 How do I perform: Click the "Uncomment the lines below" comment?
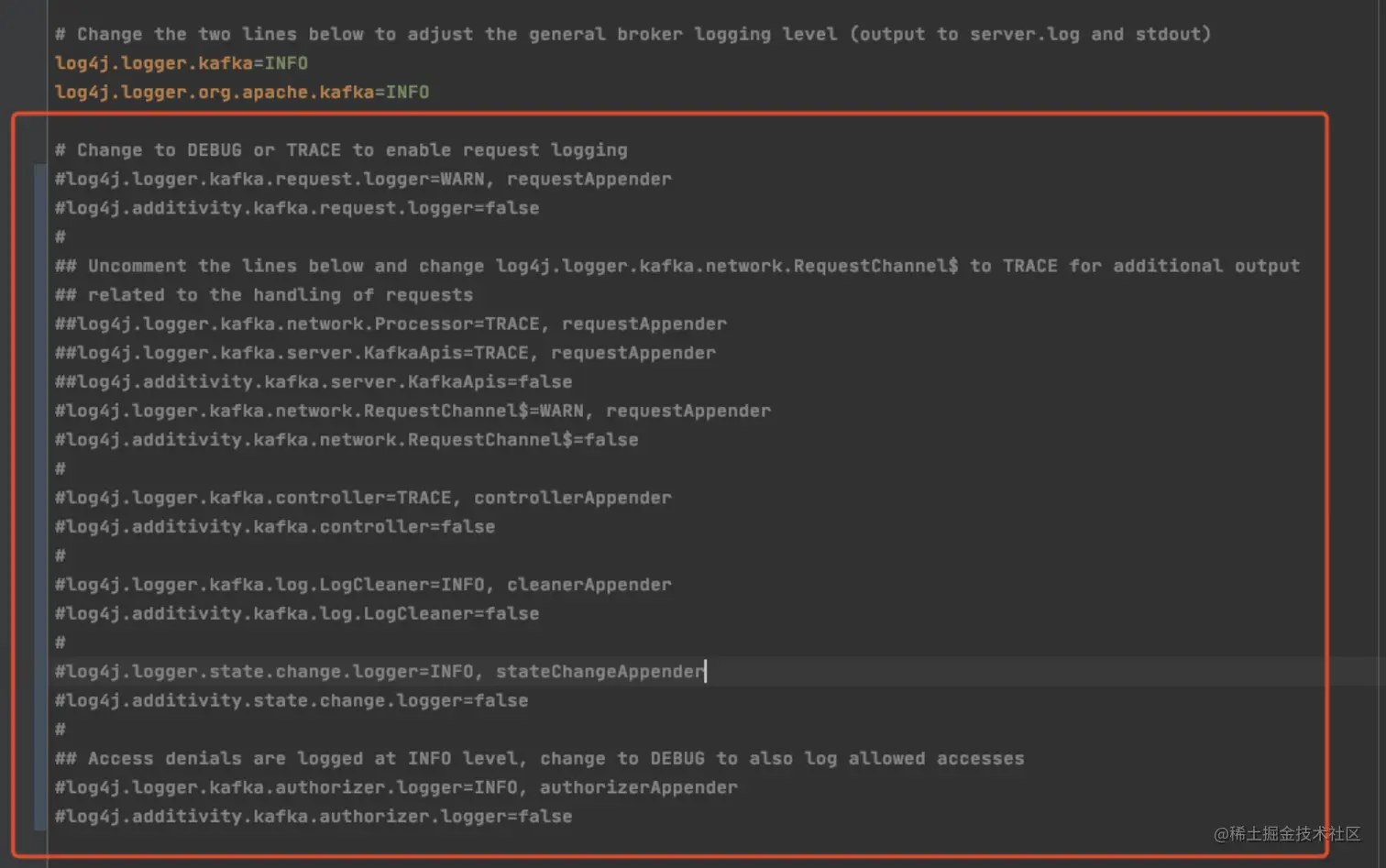(x=676, y=266)
